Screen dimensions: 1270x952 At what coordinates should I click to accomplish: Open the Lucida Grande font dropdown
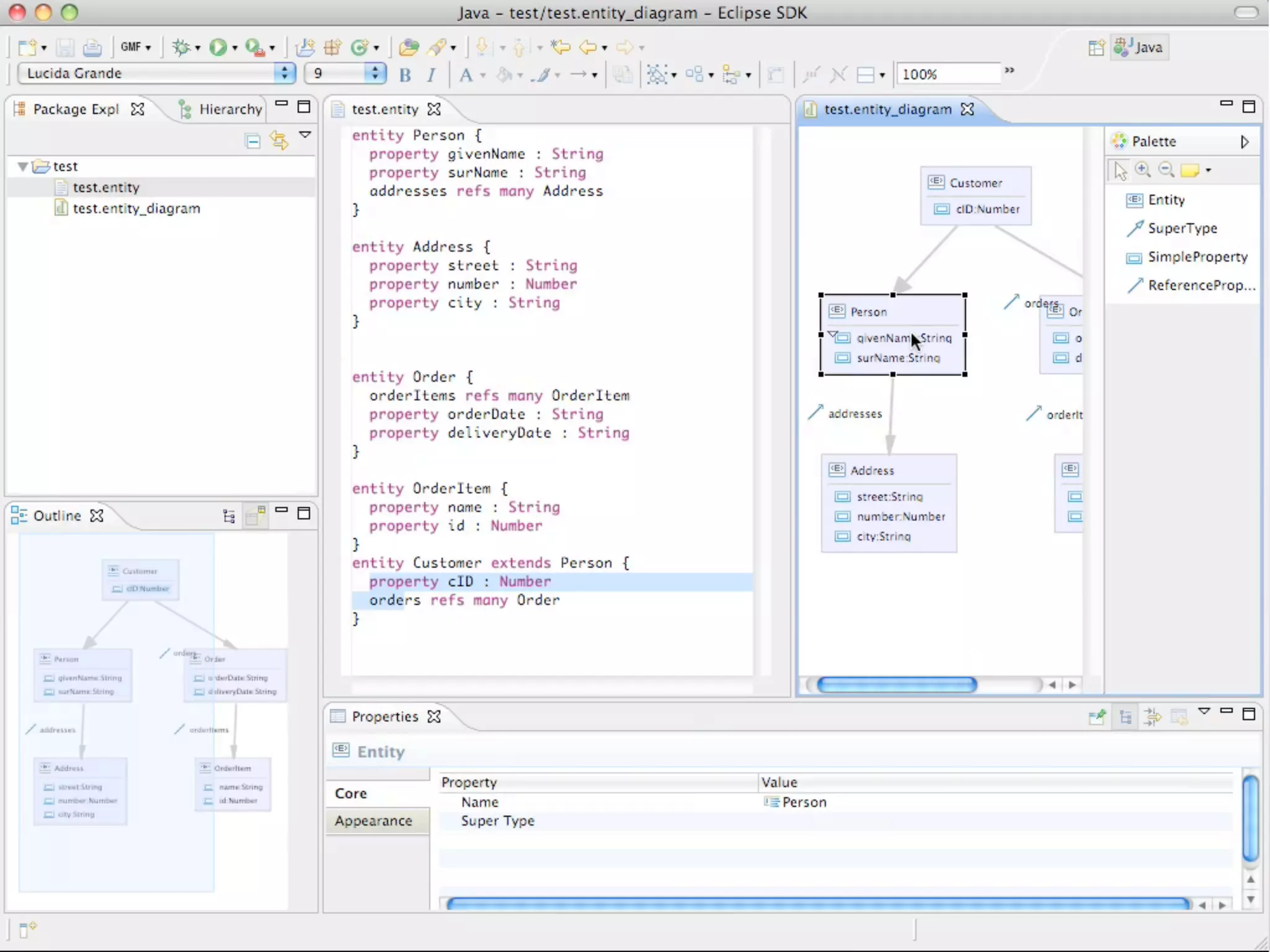[285, 73]
